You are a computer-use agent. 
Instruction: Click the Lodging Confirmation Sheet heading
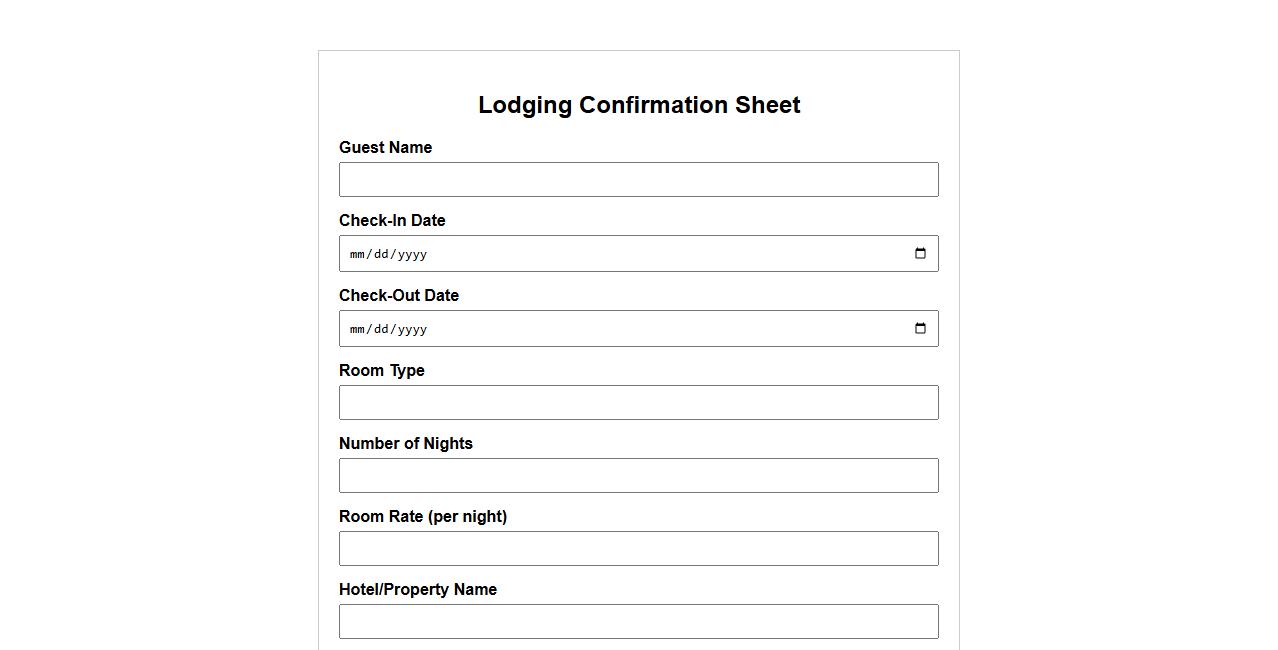(x=639, y=105)
